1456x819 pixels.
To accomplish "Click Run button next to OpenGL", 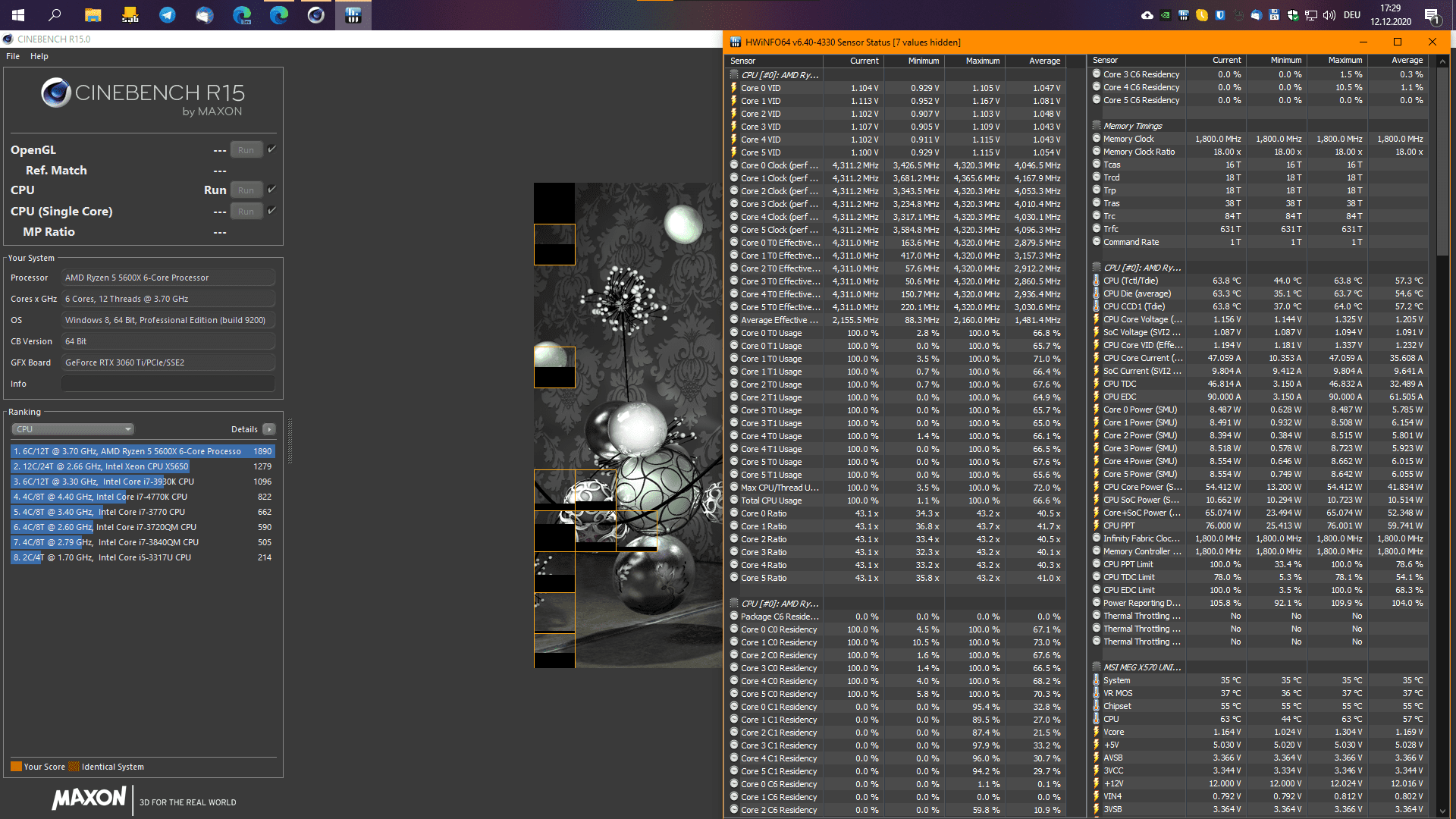I will (246, 150).
